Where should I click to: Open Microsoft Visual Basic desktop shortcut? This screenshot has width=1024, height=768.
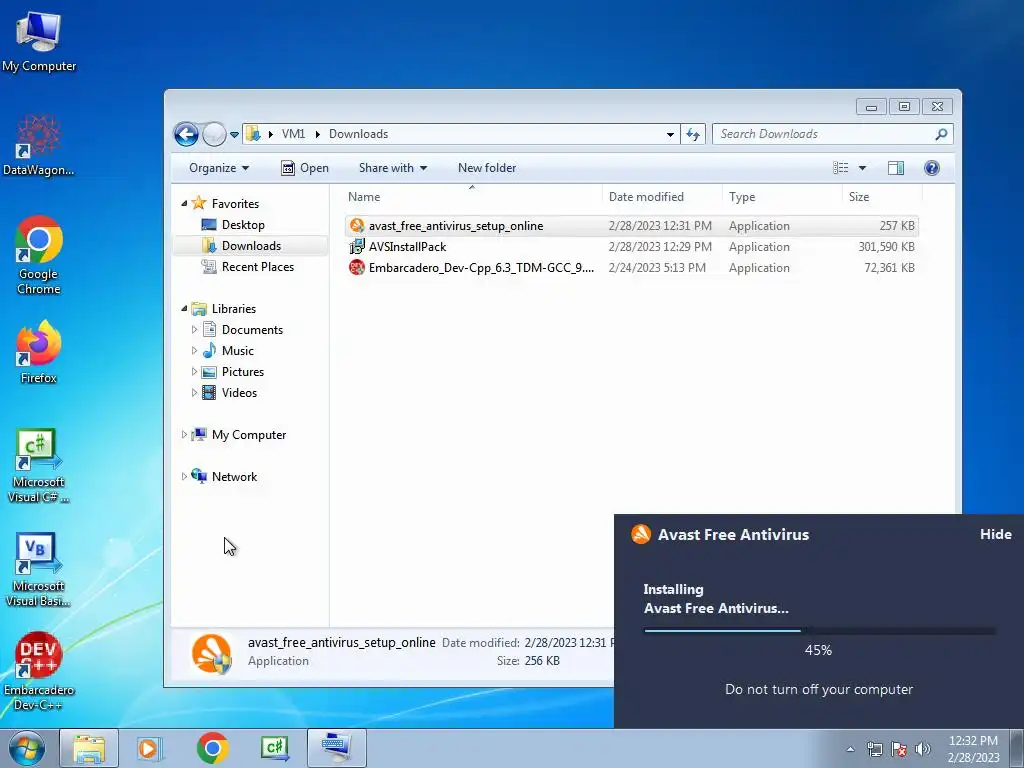39,570
